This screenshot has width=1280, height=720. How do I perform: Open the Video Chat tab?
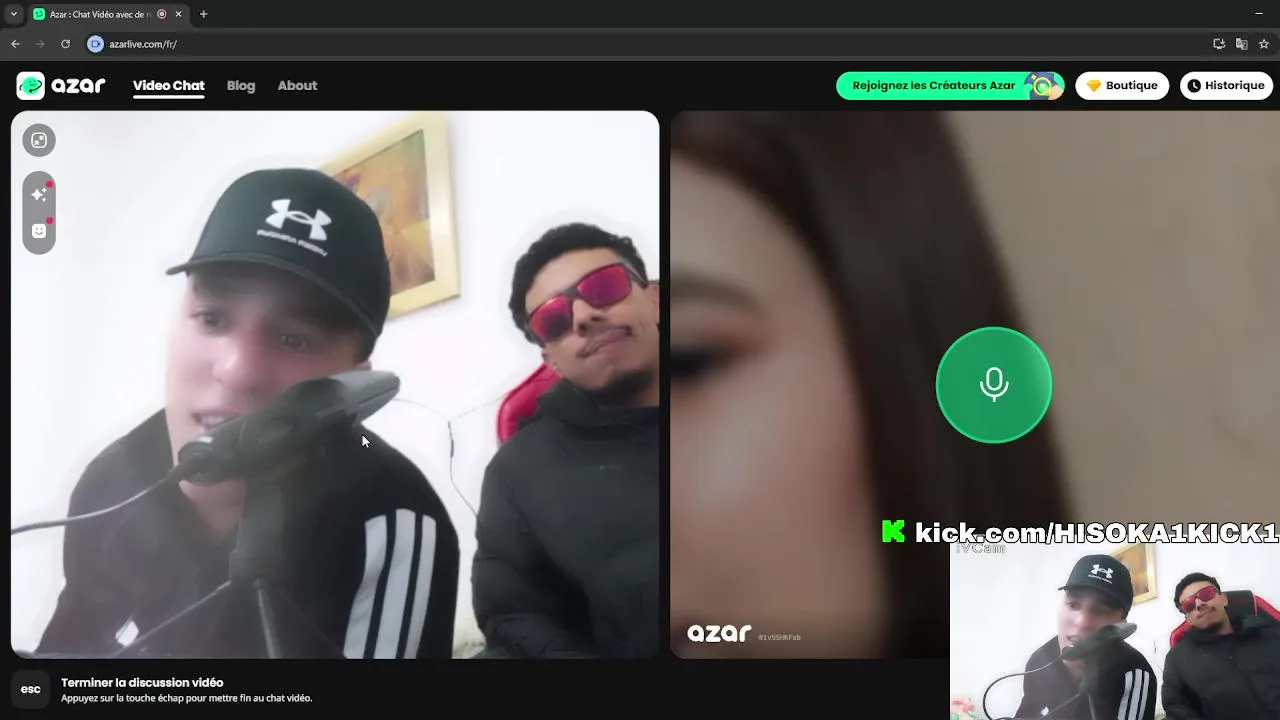(168, 86)
